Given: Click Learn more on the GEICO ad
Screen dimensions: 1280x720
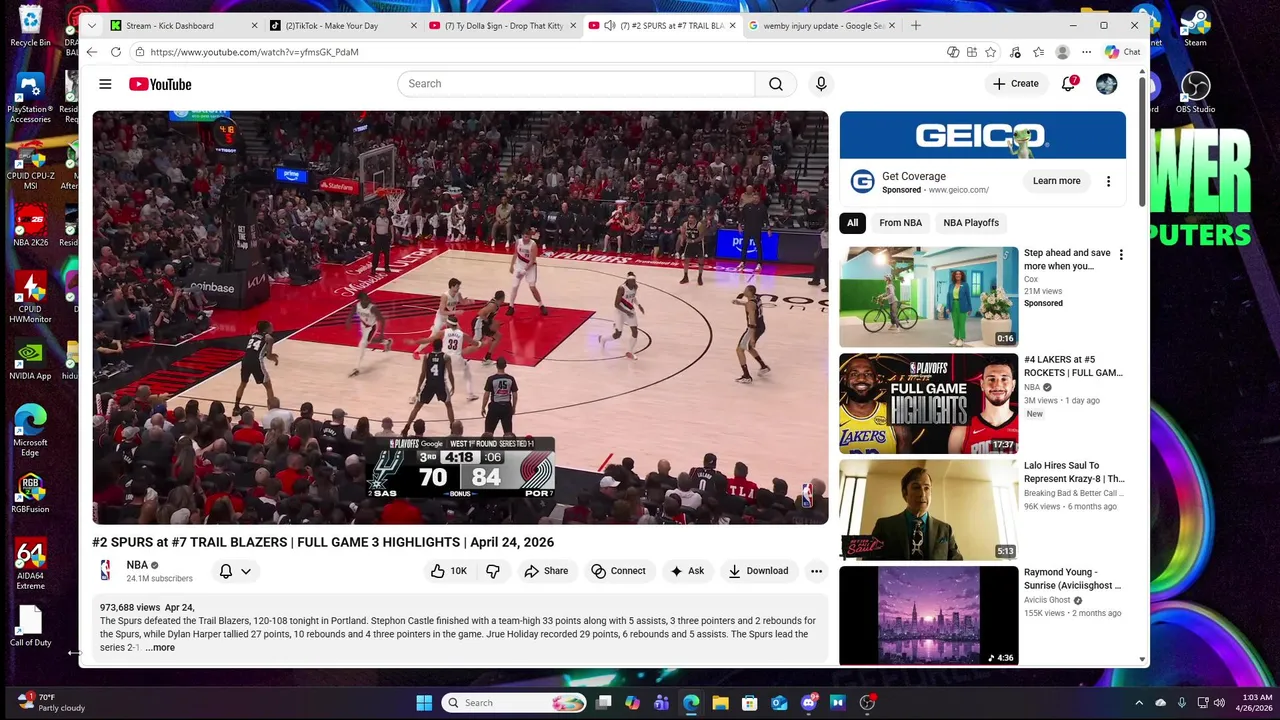Looking at the screenshot, I should point(1056,181).
